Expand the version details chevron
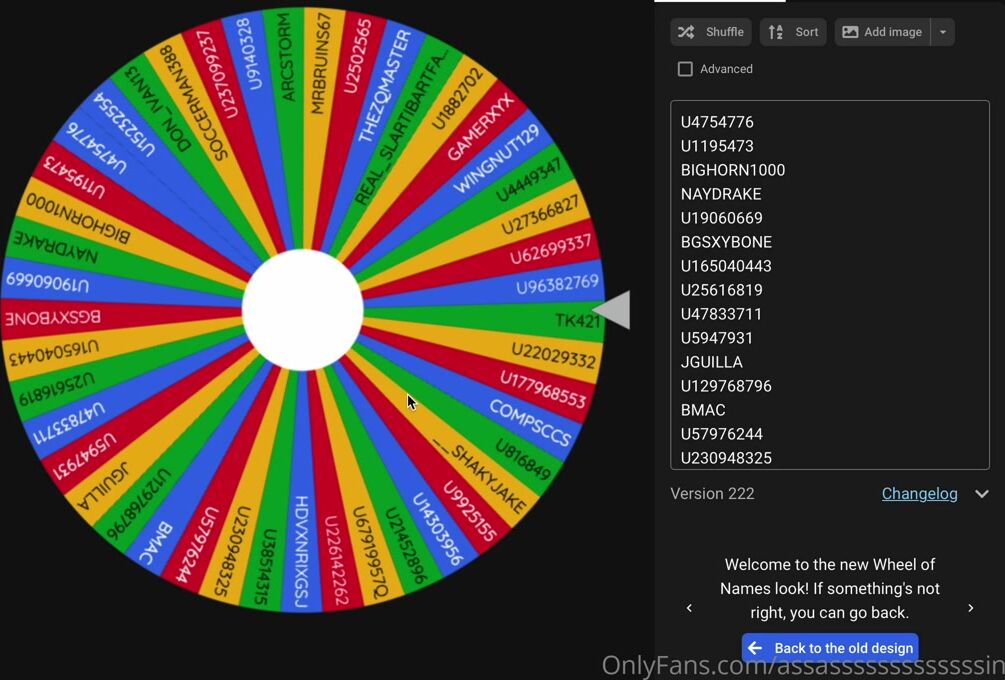Screen dimensions: 1005x680 pyautogui.click(x=982, y=494)
